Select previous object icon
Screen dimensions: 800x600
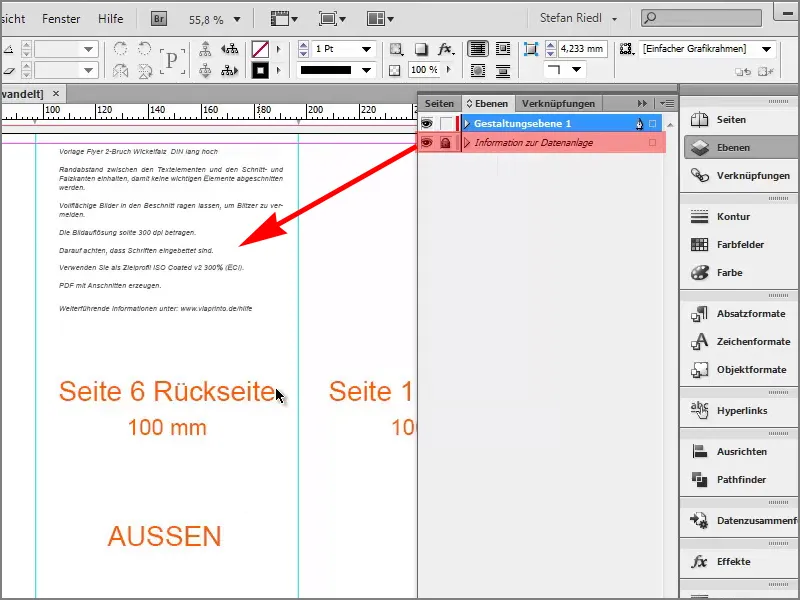coord(230,49)
